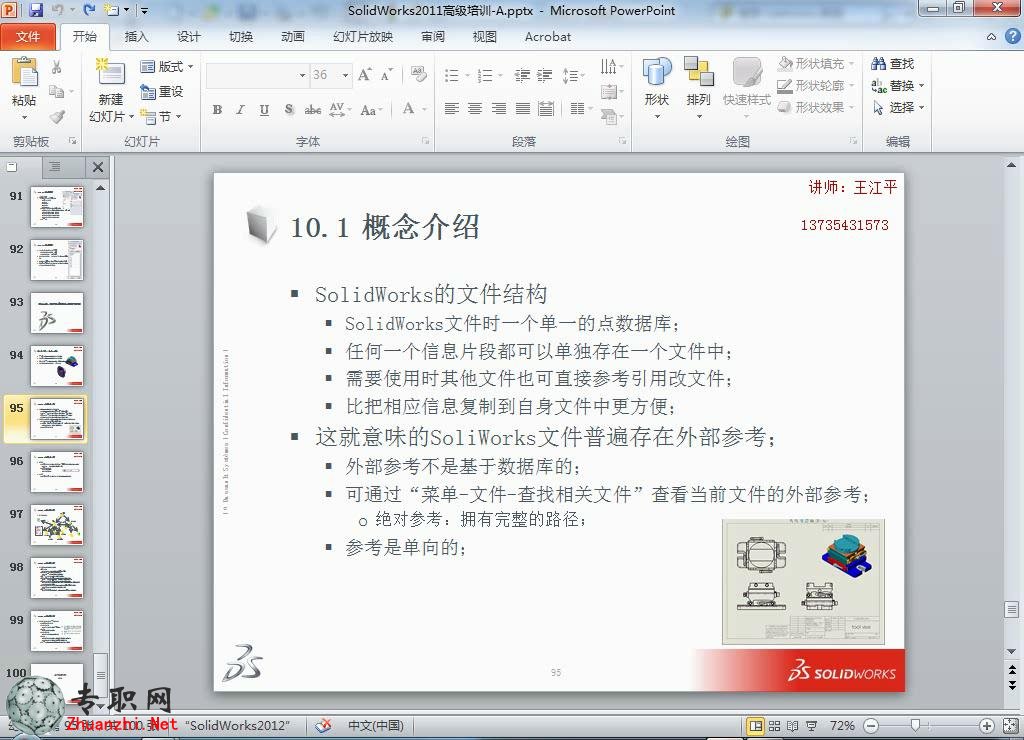Click the zoom slider handle
The height and width of the screenshot is (740, 1024).
click(916, 726)
